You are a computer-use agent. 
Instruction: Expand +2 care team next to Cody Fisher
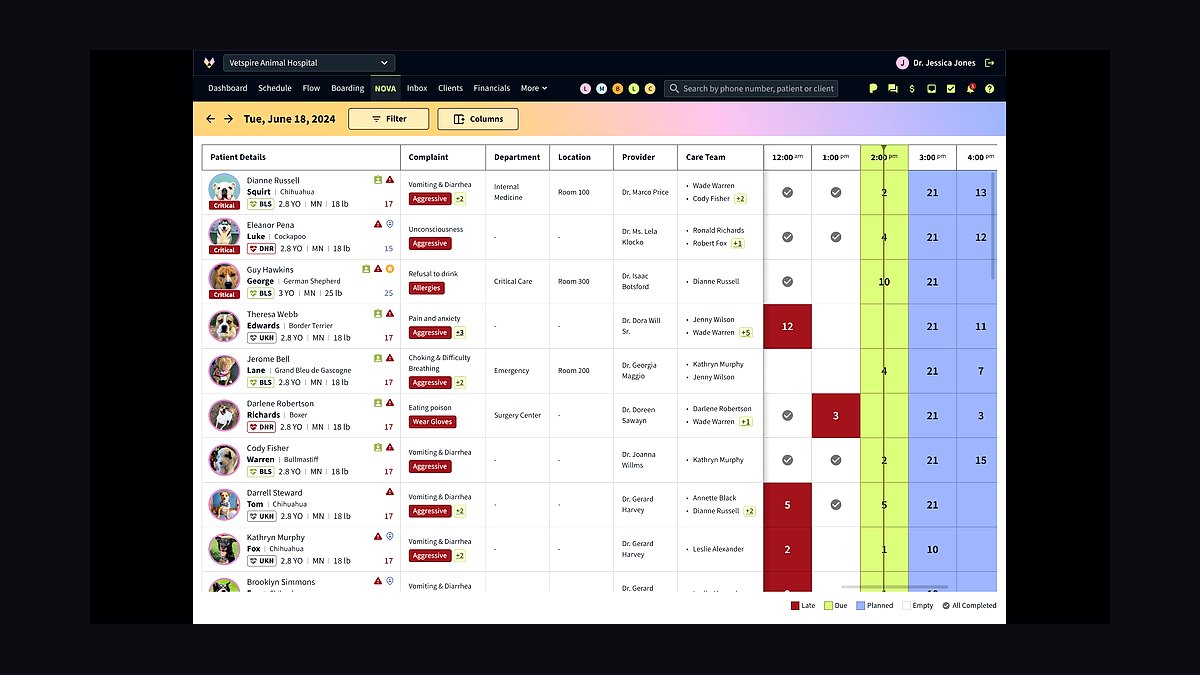(740, 199)
